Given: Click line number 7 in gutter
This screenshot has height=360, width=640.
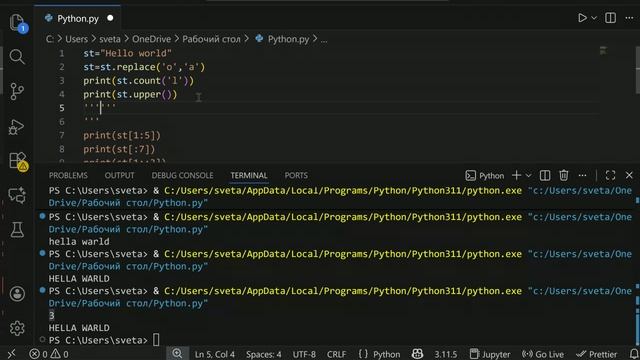Looking at the screenshot, I should click(61, 135).
